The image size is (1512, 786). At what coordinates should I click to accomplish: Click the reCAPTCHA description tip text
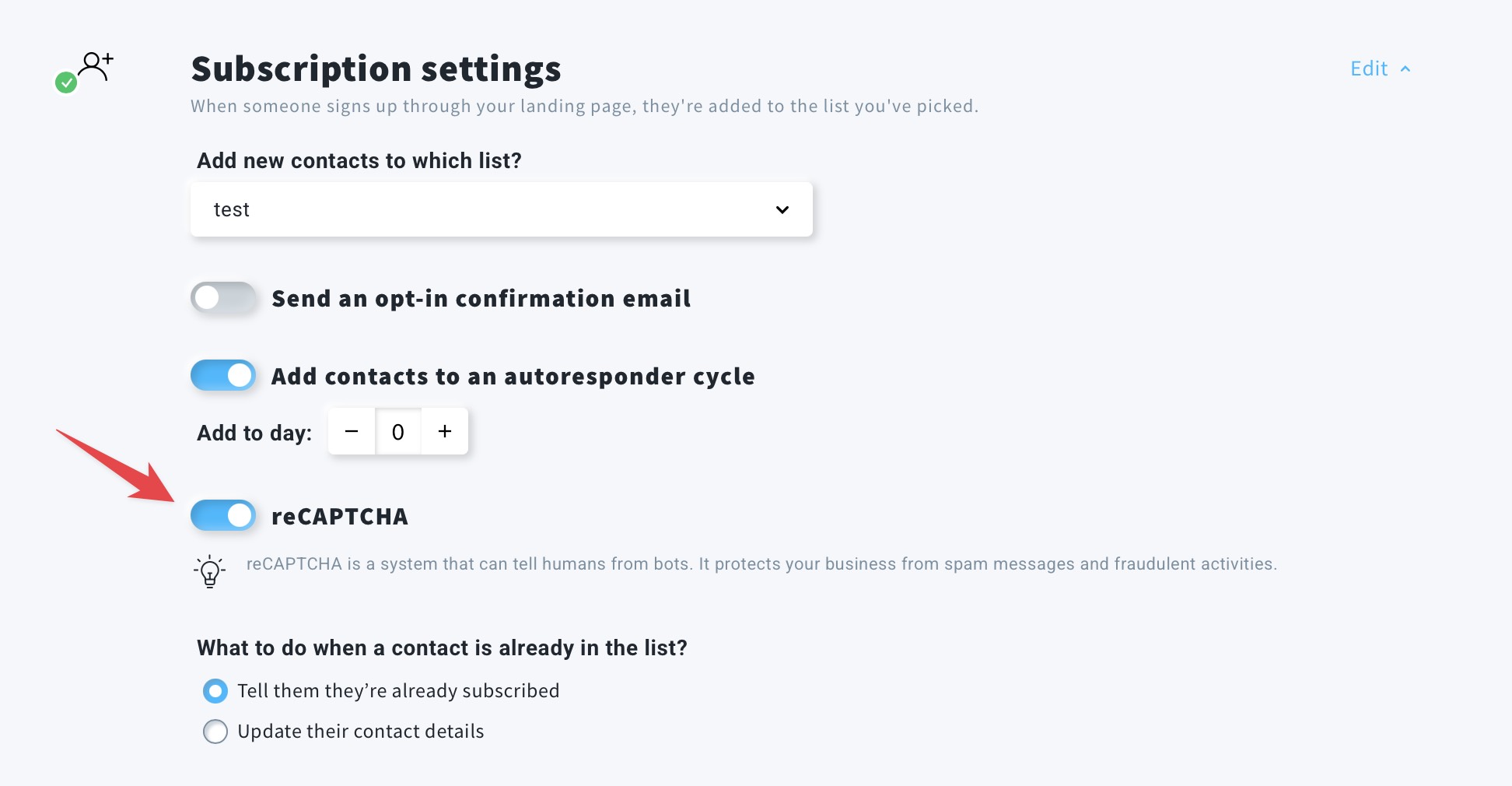761,564
